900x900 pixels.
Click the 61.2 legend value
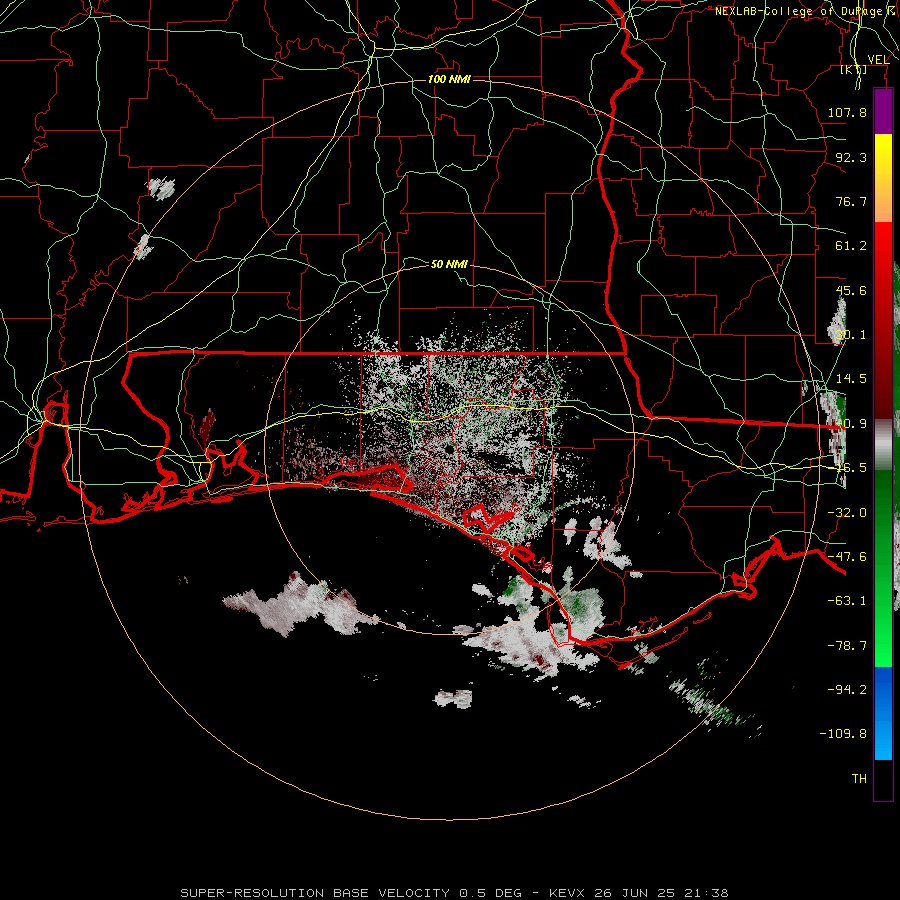click(x=851, y=246)
